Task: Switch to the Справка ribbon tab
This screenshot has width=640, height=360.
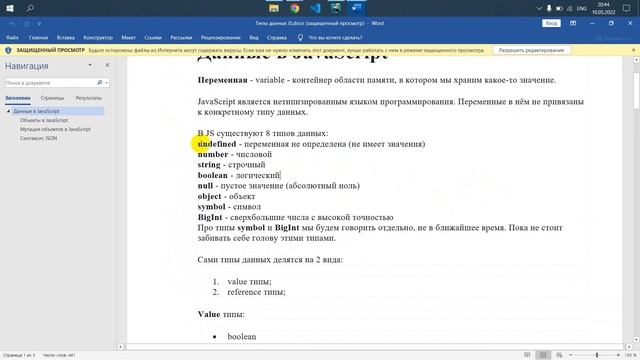Action: [277, 38]
